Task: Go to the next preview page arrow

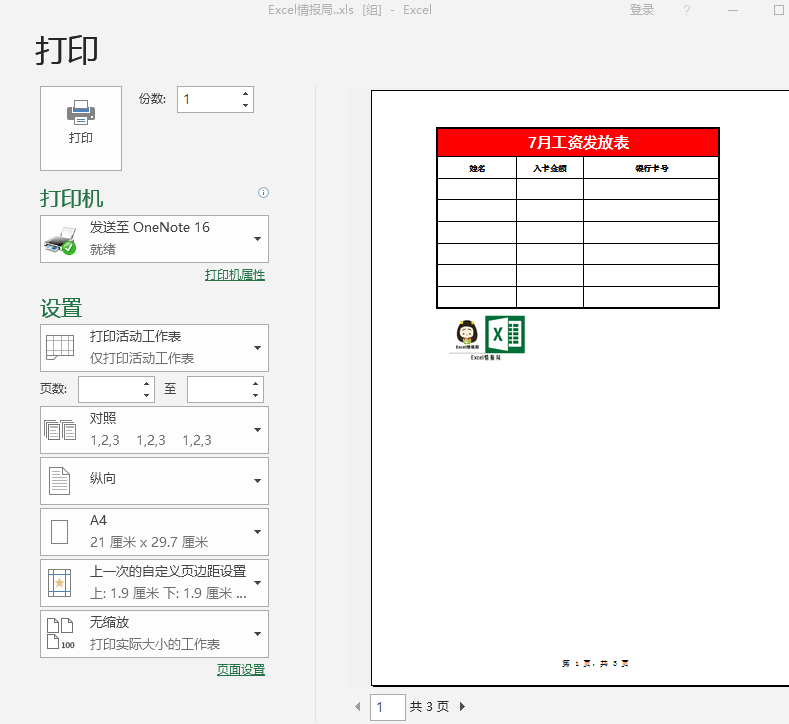Action: 462,706
